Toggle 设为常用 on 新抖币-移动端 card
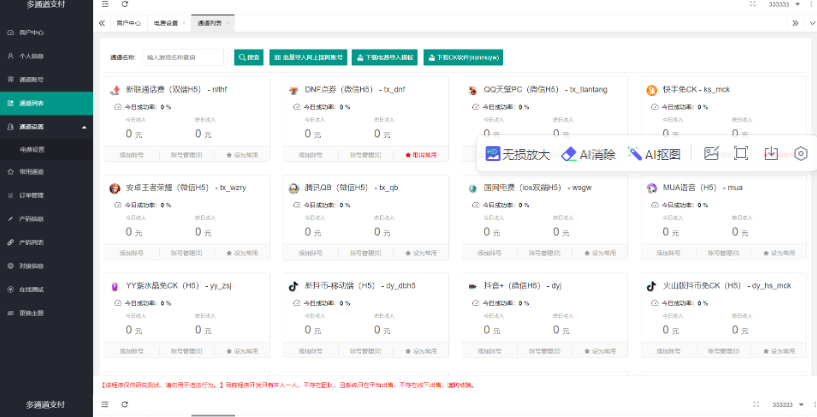Screen dimensions: 817x417 (421, 351)
